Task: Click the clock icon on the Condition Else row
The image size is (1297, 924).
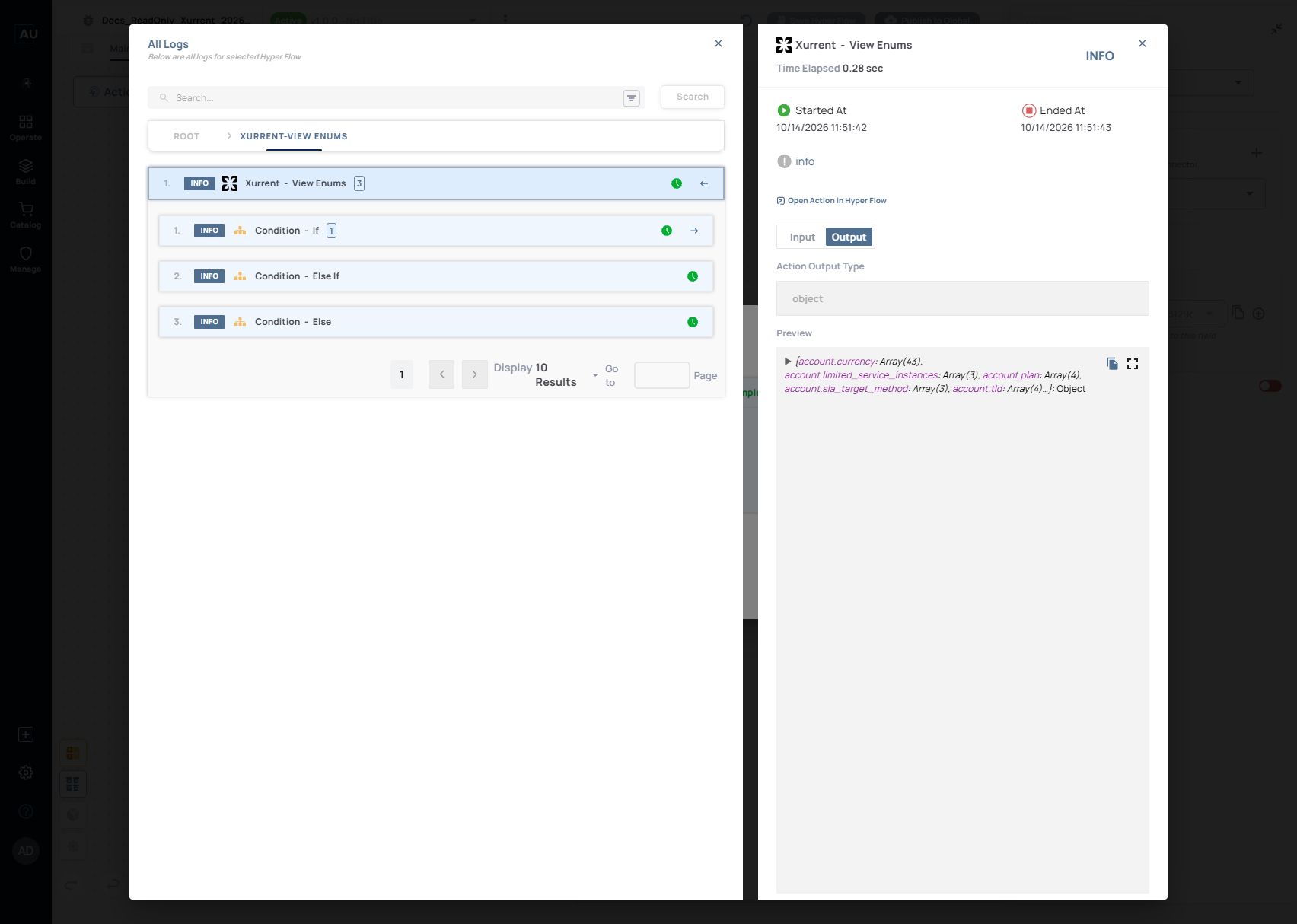Action: point(693,322)
